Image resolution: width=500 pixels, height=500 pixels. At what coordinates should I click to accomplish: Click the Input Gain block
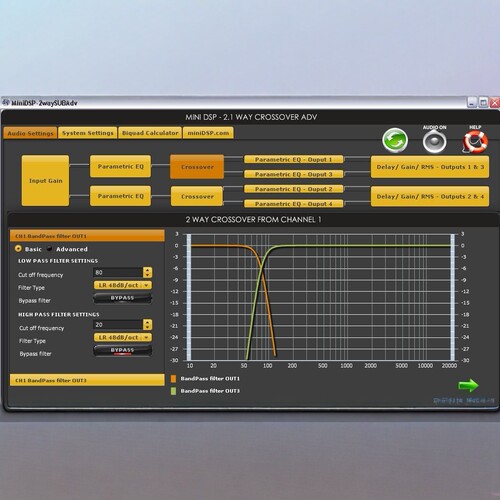[45, 180]
